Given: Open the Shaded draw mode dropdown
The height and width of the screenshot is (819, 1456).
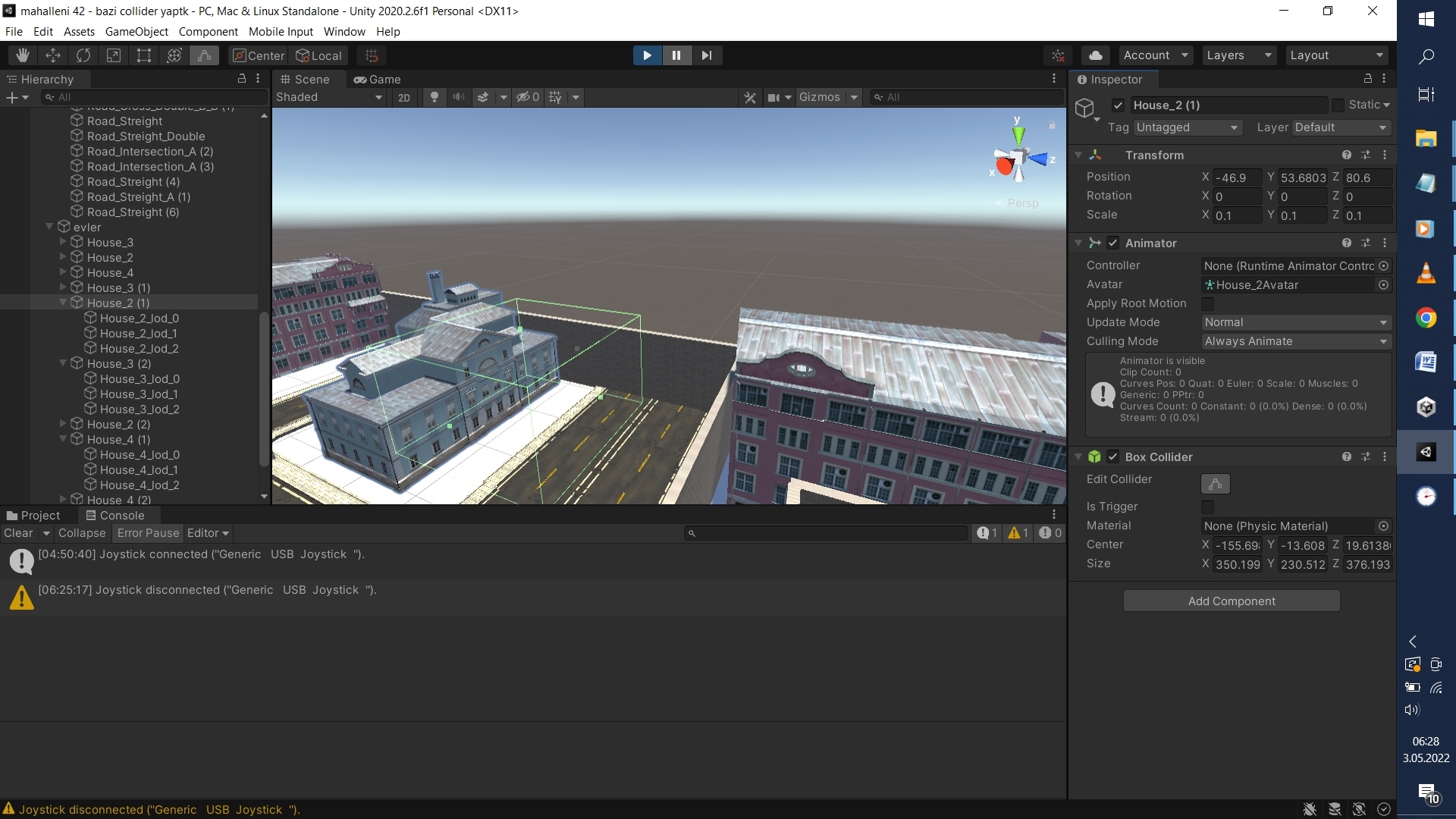Looking at the screenshot, I should 329,97.
